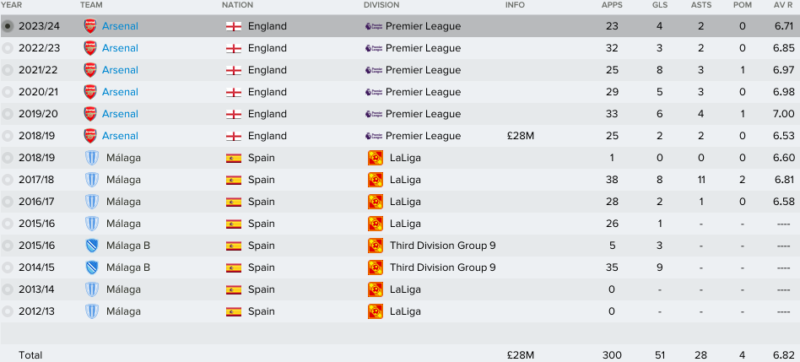Click the Third Division logo in the 2015/16 Málaga B row
Viewport: 800px width, 362px height.
tap(376, 245)
